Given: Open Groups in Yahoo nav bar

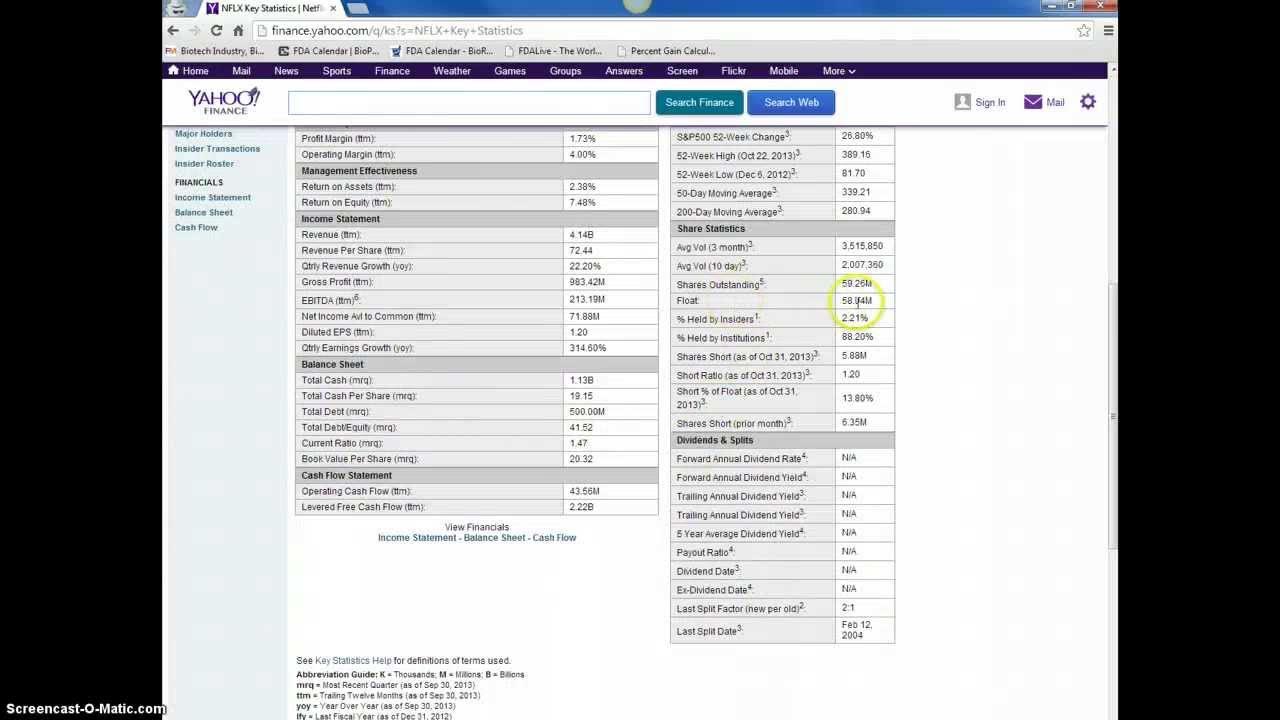Looking at the screenshot, I should (x=565, y=71).
